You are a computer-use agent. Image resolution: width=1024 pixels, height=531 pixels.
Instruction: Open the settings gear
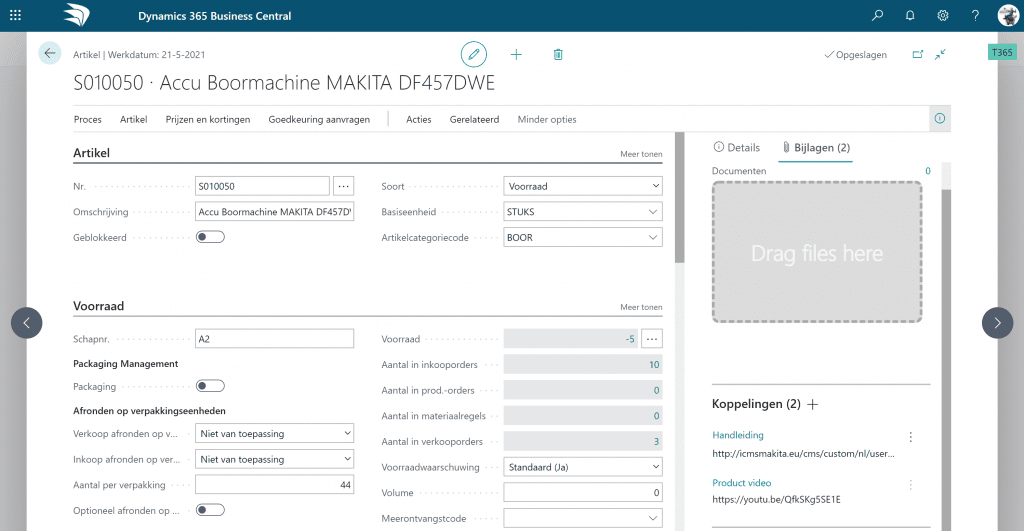pos(942,15)
